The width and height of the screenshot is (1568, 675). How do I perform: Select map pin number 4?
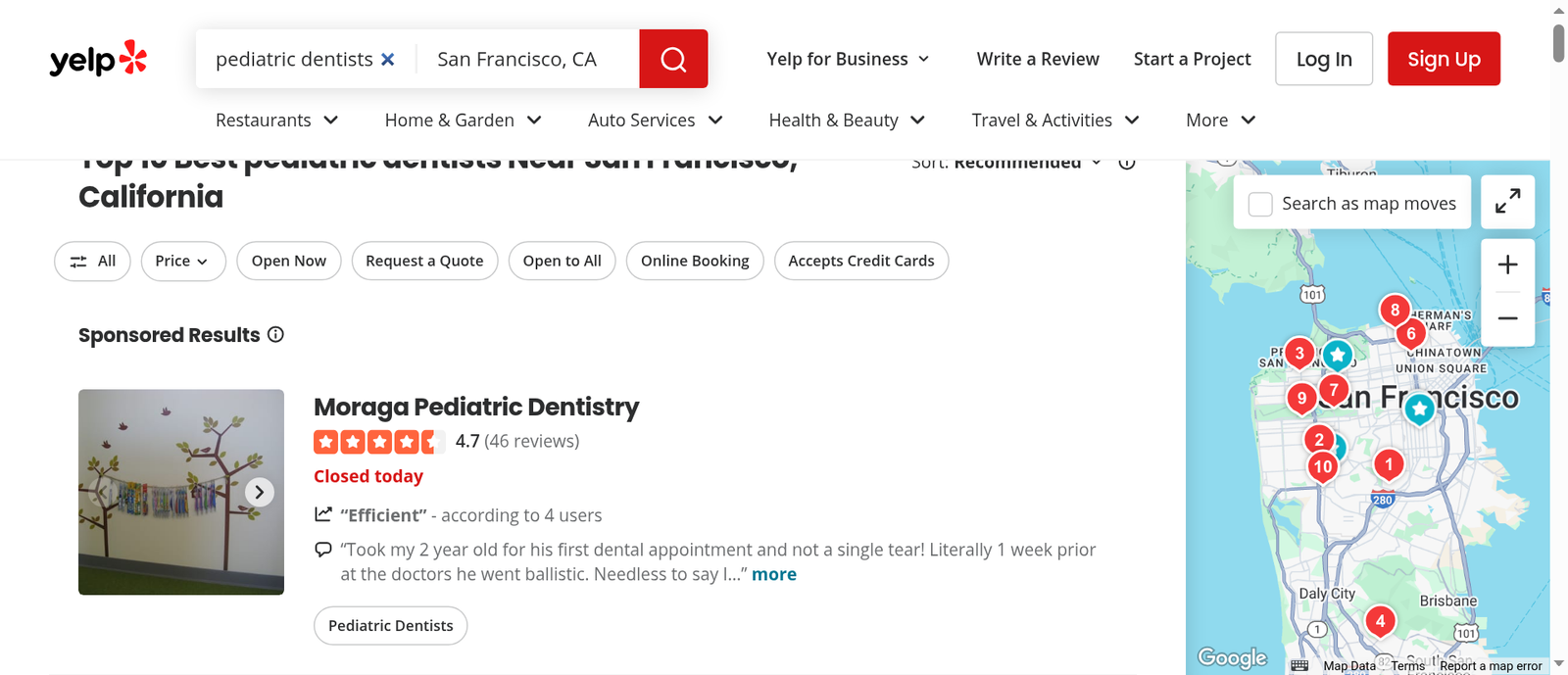(x=1380, y=621)
